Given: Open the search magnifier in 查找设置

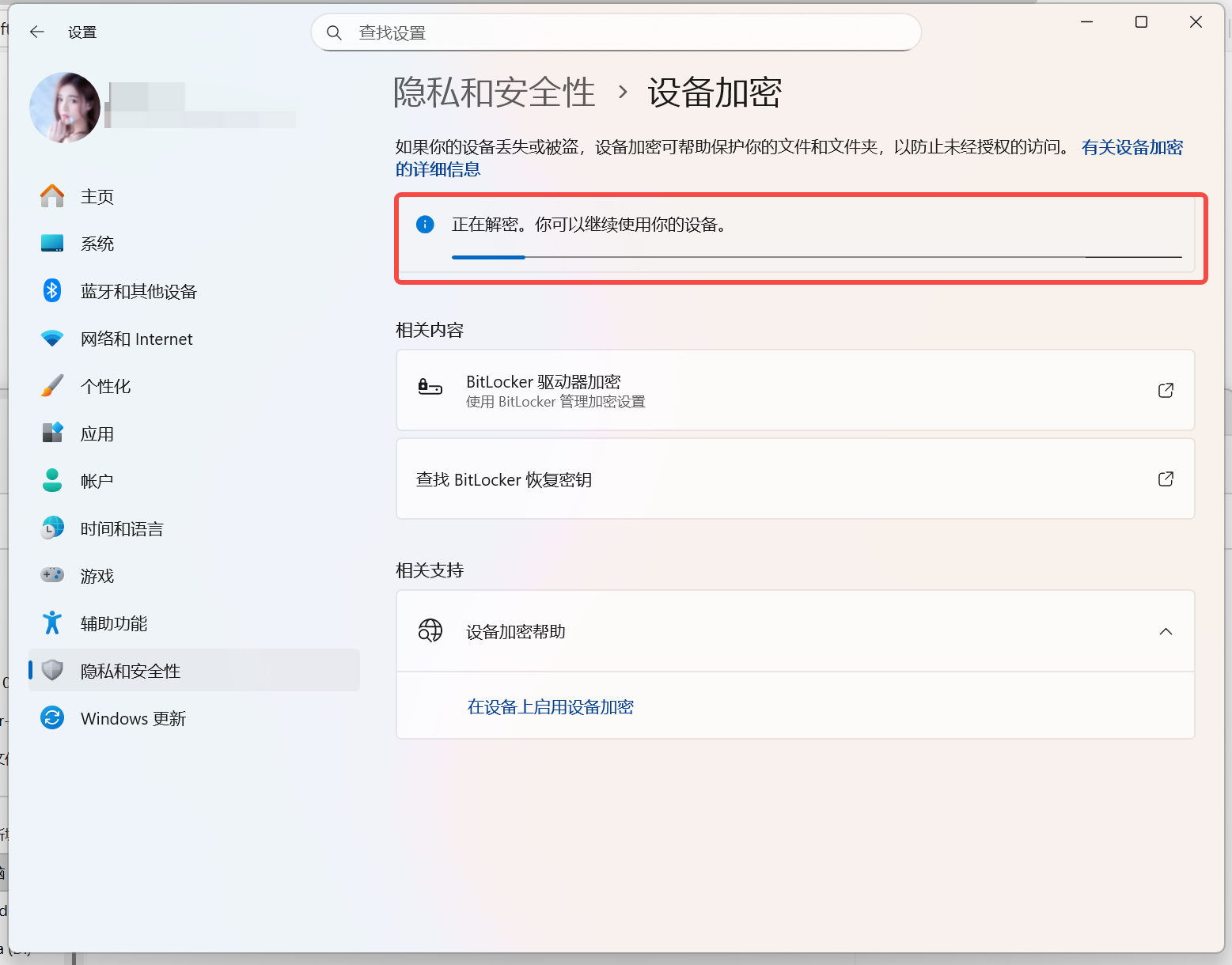Looking at the screenshot, I should tap(334, 32).
